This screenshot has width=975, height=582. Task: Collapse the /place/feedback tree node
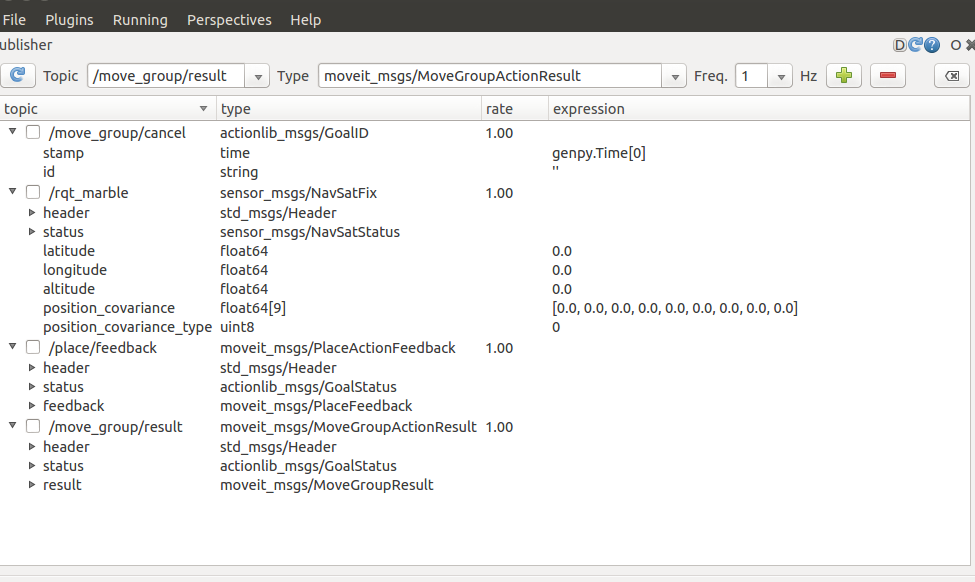(12, 348)
